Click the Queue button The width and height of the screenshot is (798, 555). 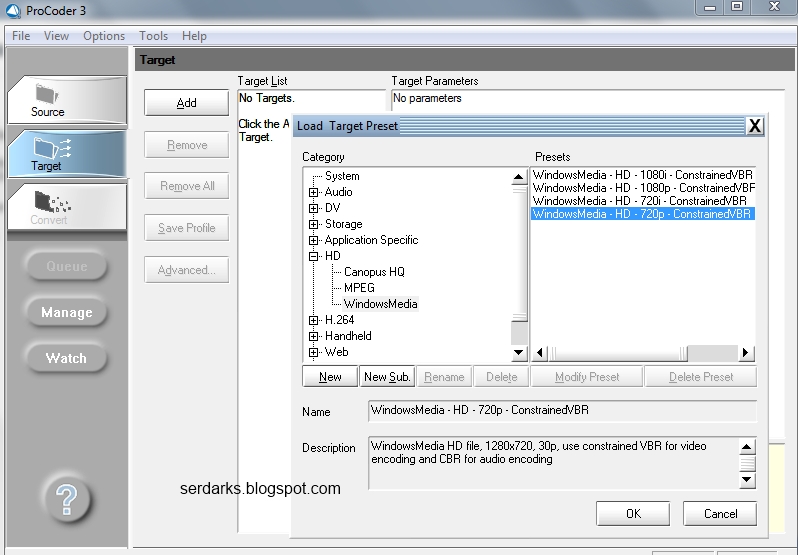coord(67,266)
